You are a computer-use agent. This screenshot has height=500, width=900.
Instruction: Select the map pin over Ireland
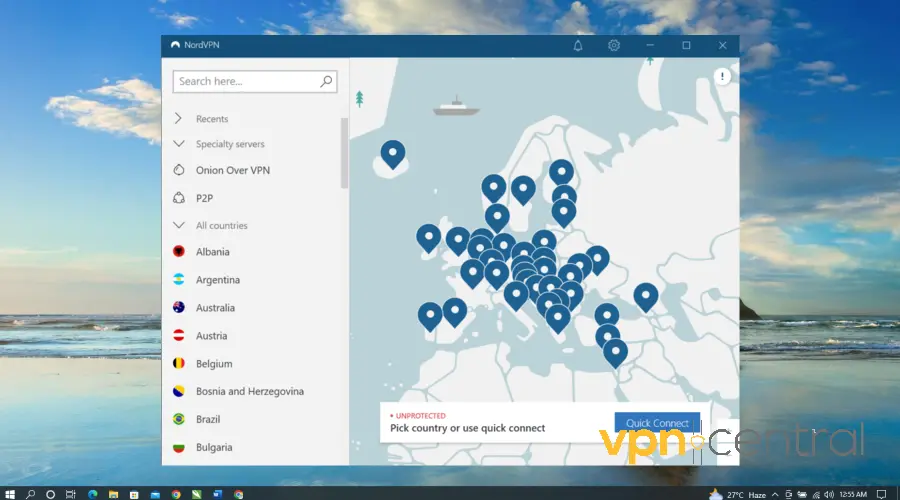pyautogui.click(x=428, y=238)
